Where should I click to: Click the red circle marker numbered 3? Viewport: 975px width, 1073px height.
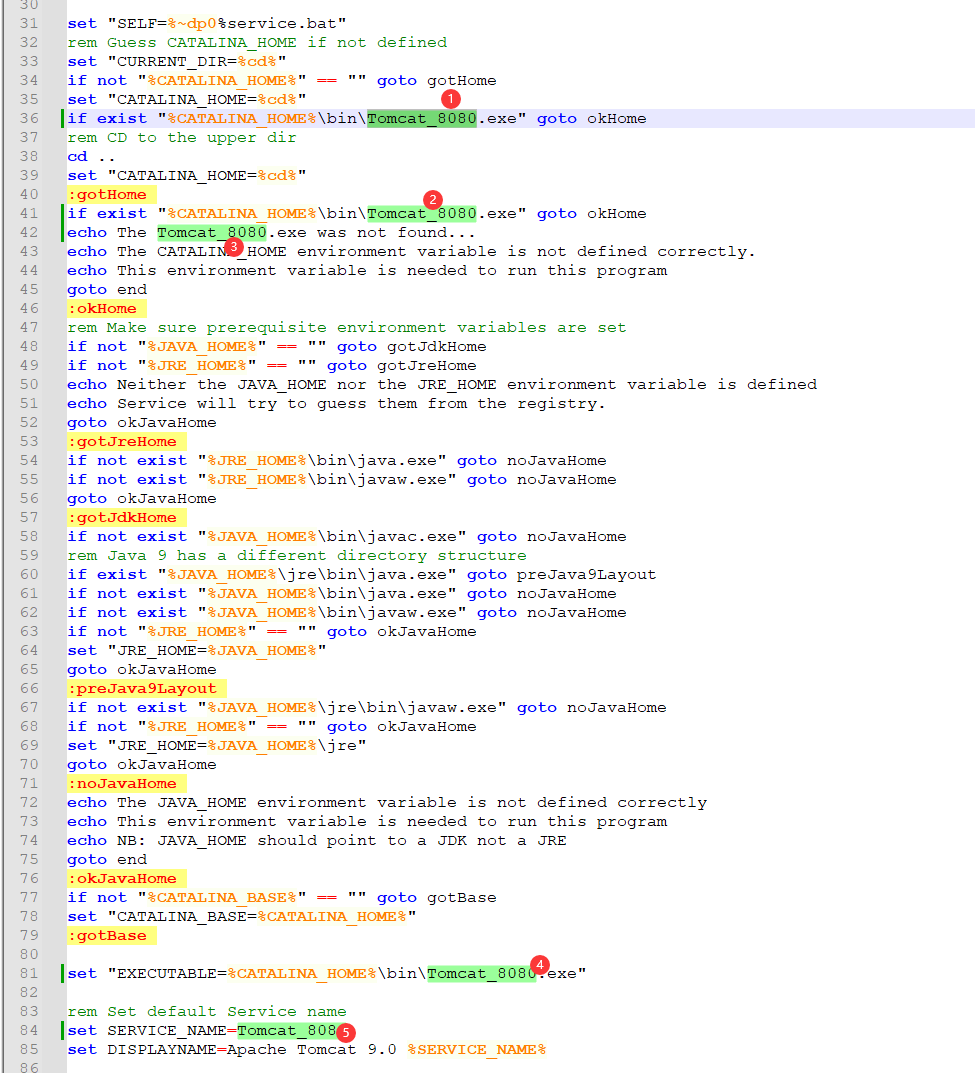click(x=233, y=246)
